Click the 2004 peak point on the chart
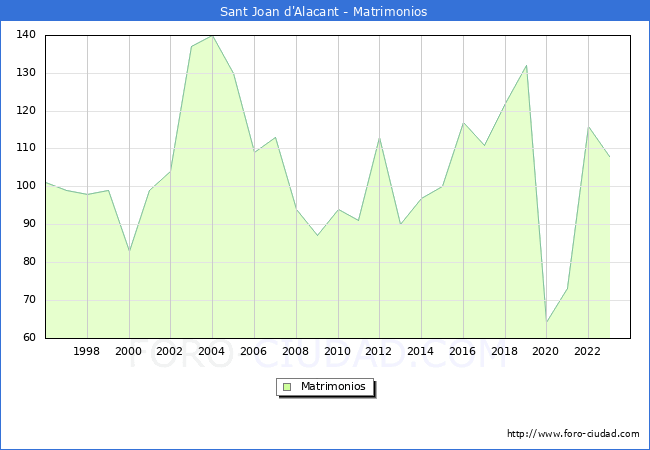This screenshot has height=450, width=650. pyautogui.click(x=213, y=36)
